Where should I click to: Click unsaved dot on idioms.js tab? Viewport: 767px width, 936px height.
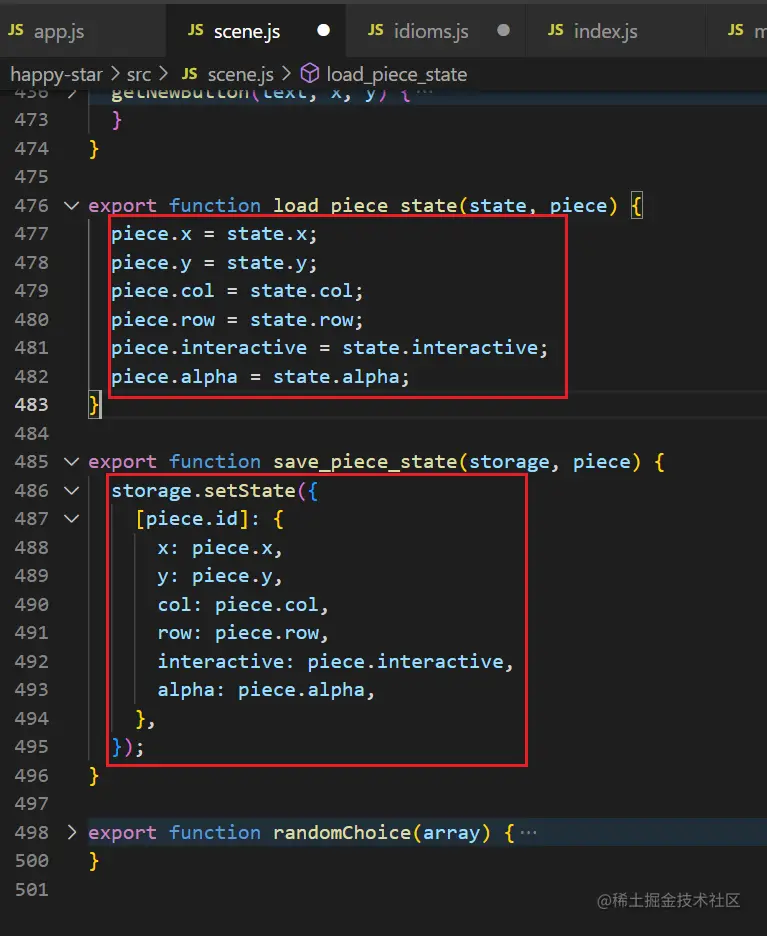(x=503, y=30)
